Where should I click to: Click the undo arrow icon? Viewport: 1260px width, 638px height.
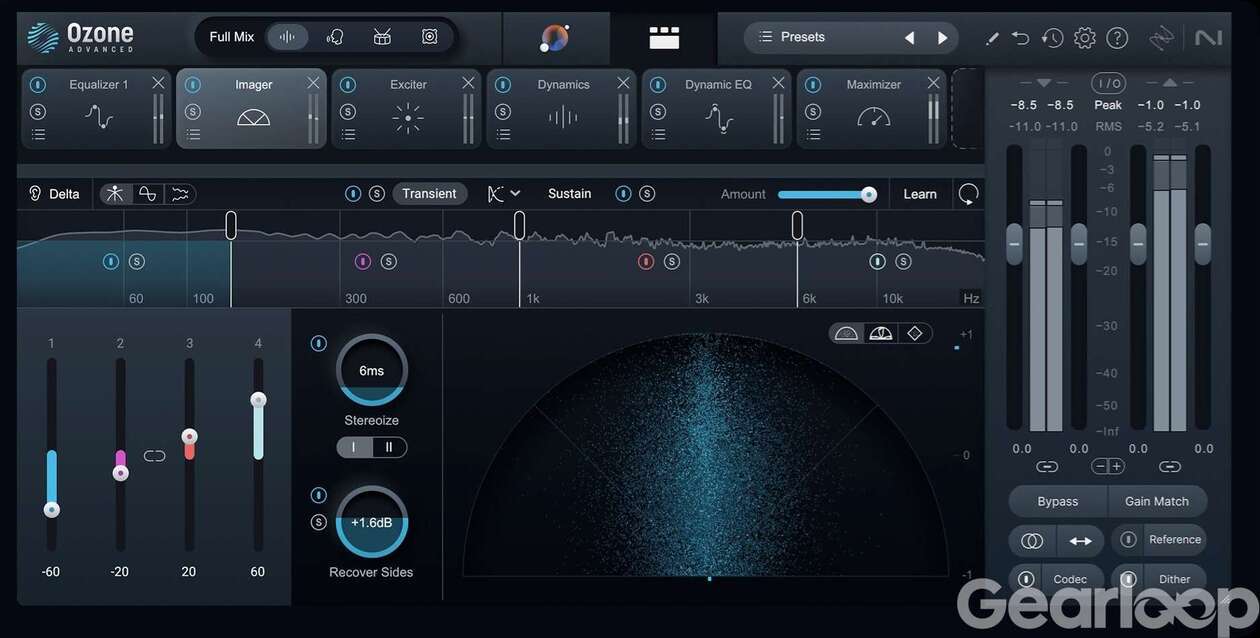1020,38
